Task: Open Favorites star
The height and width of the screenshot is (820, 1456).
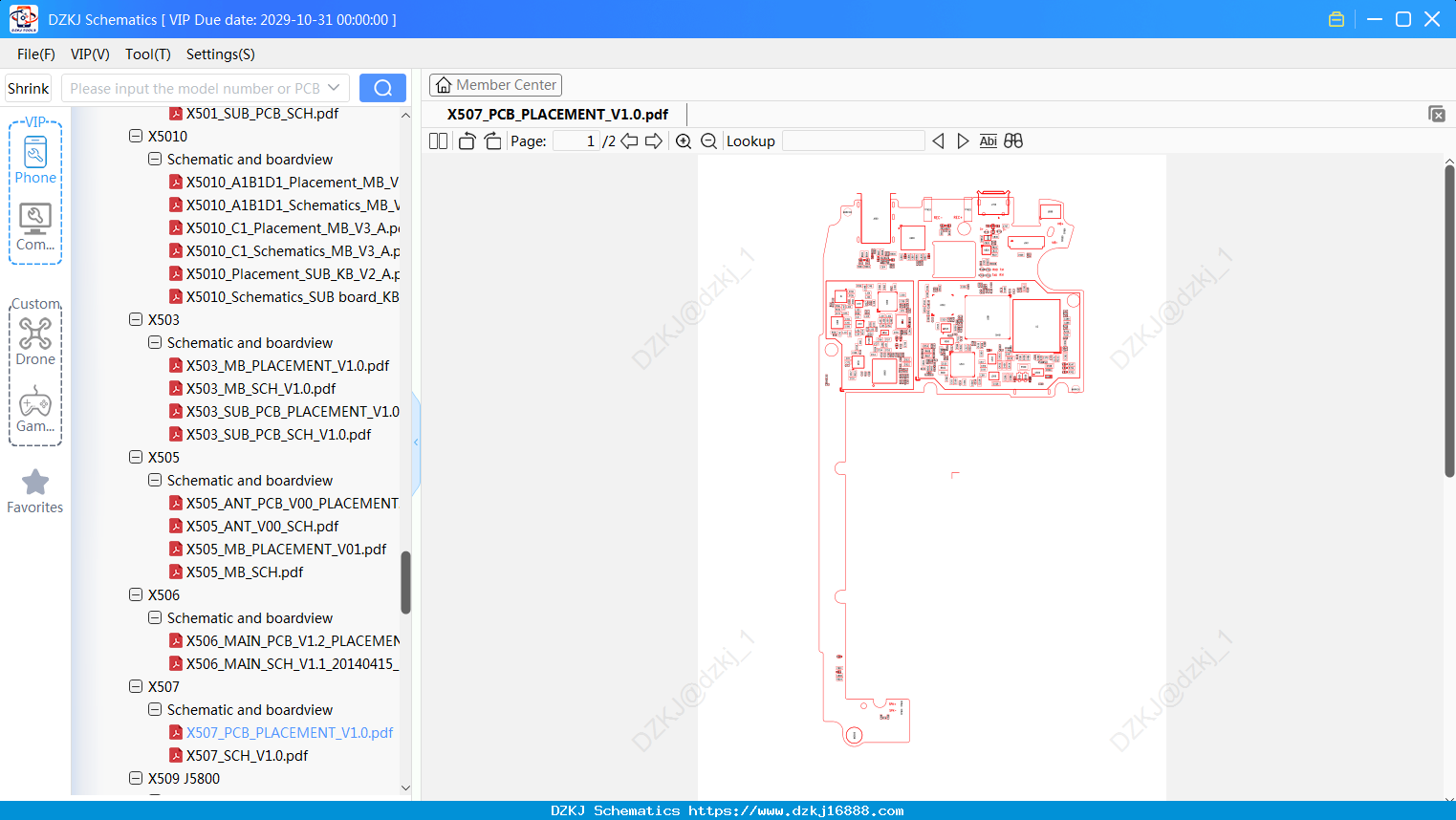Action: click(x=35, y=491)
